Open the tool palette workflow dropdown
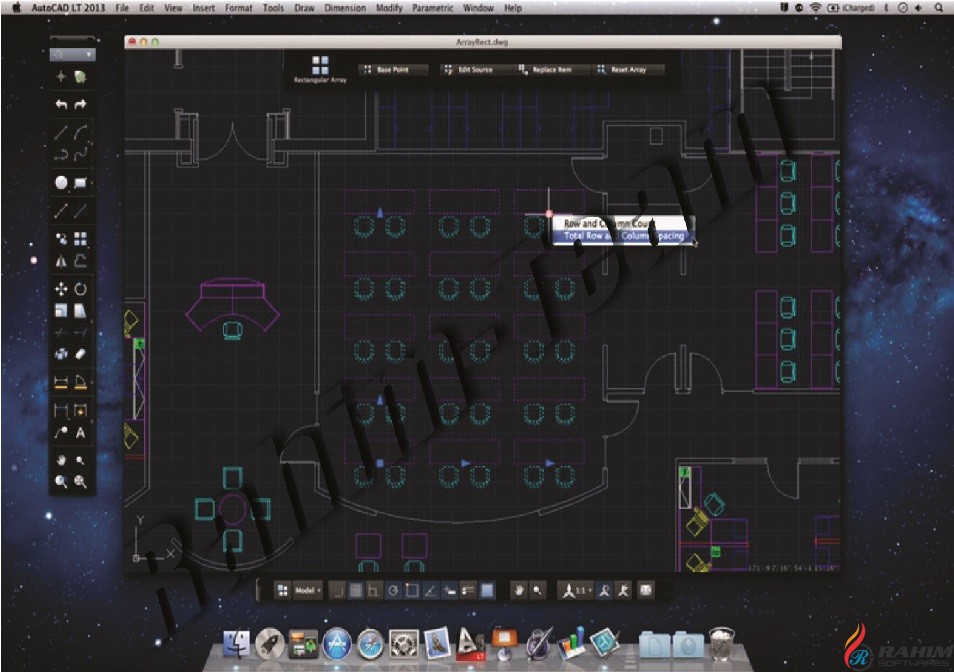This screenshot has height=672, width=954. (x=72, y=55)
